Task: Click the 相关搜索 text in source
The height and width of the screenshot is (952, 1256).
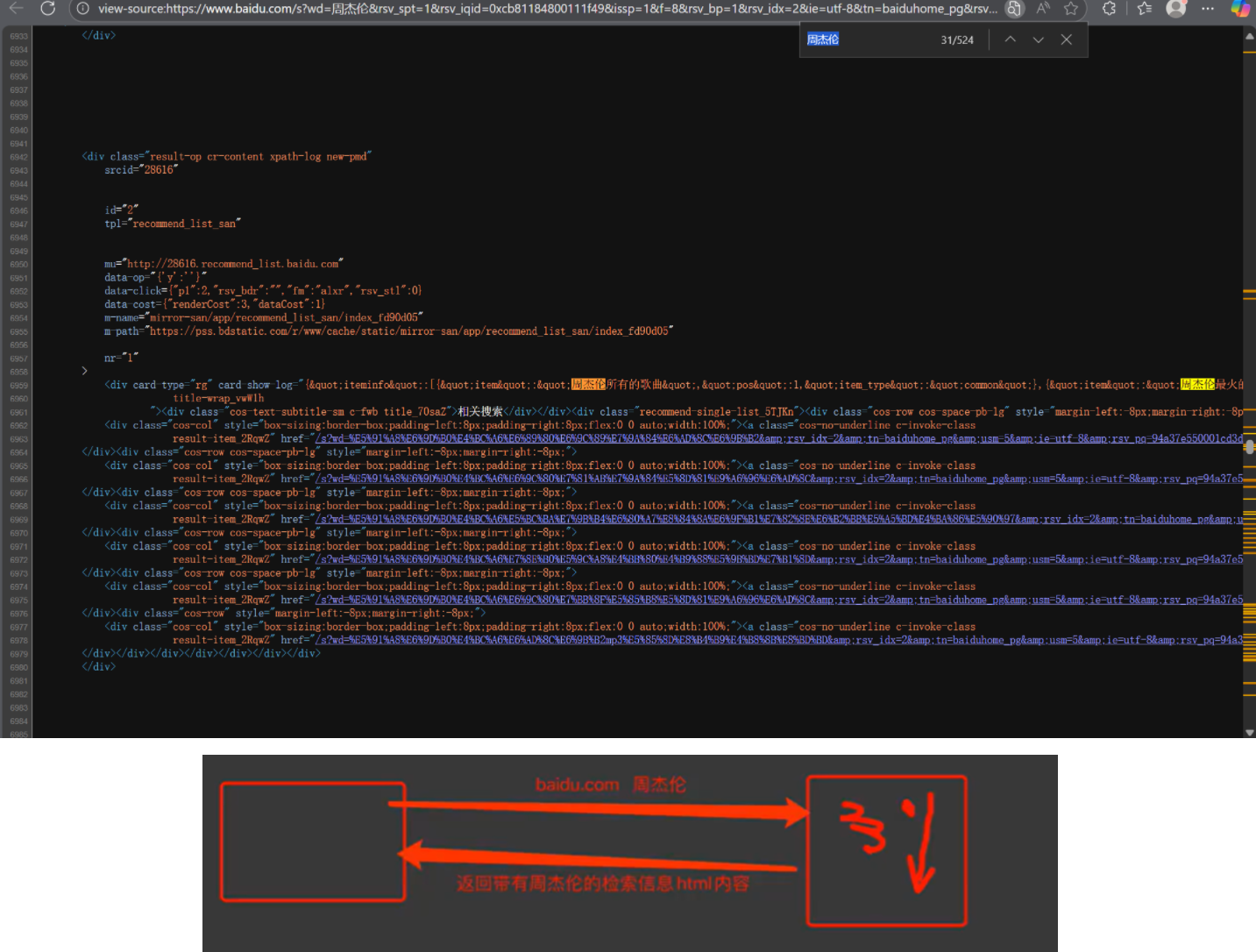Action: pyautogui.click(x=480, y=412)
